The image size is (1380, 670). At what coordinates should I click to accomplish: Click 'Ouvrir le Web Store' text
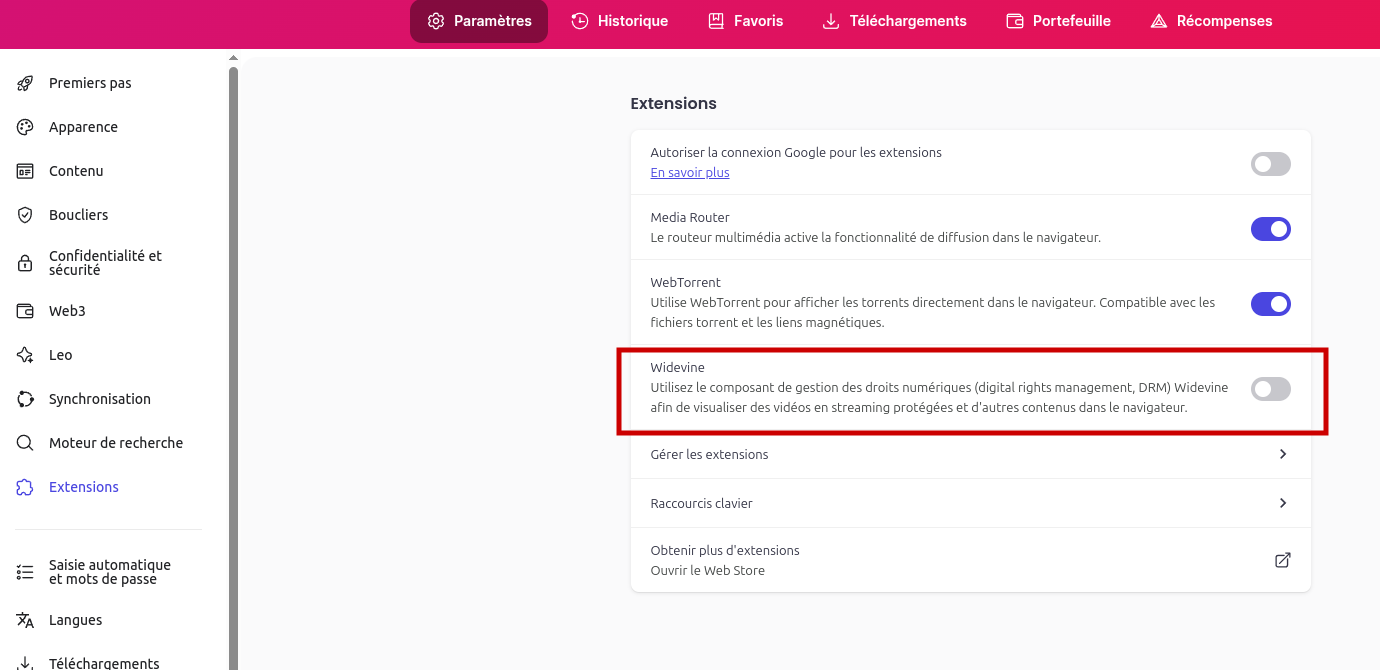click(x=707, y=571)
